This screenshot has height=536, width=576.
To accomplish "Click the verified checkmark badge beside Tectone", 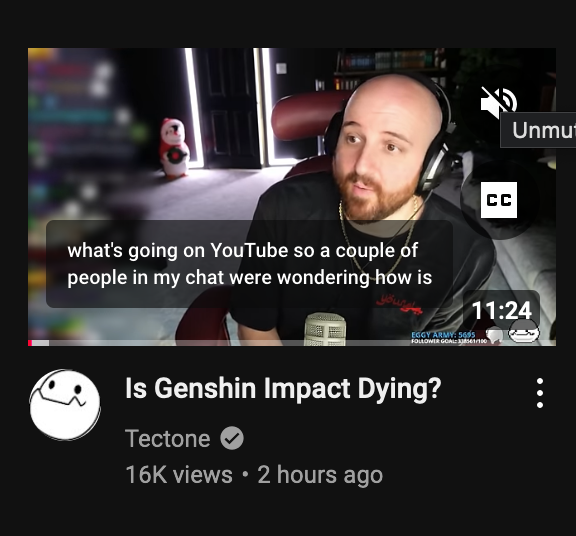I will [232, 438].
